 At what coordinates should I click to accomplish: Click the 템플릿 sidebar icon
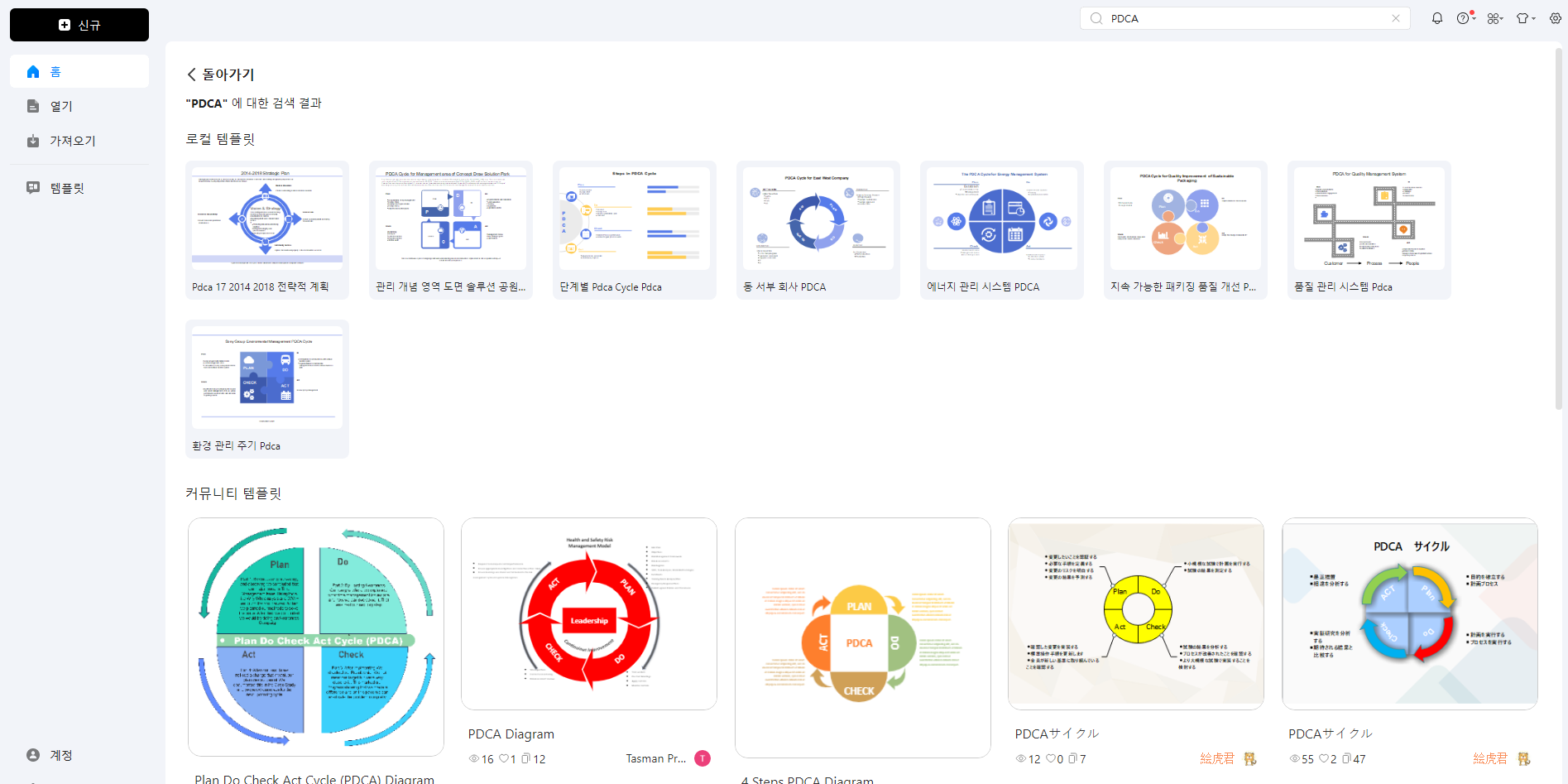click(x=33, y=188)
